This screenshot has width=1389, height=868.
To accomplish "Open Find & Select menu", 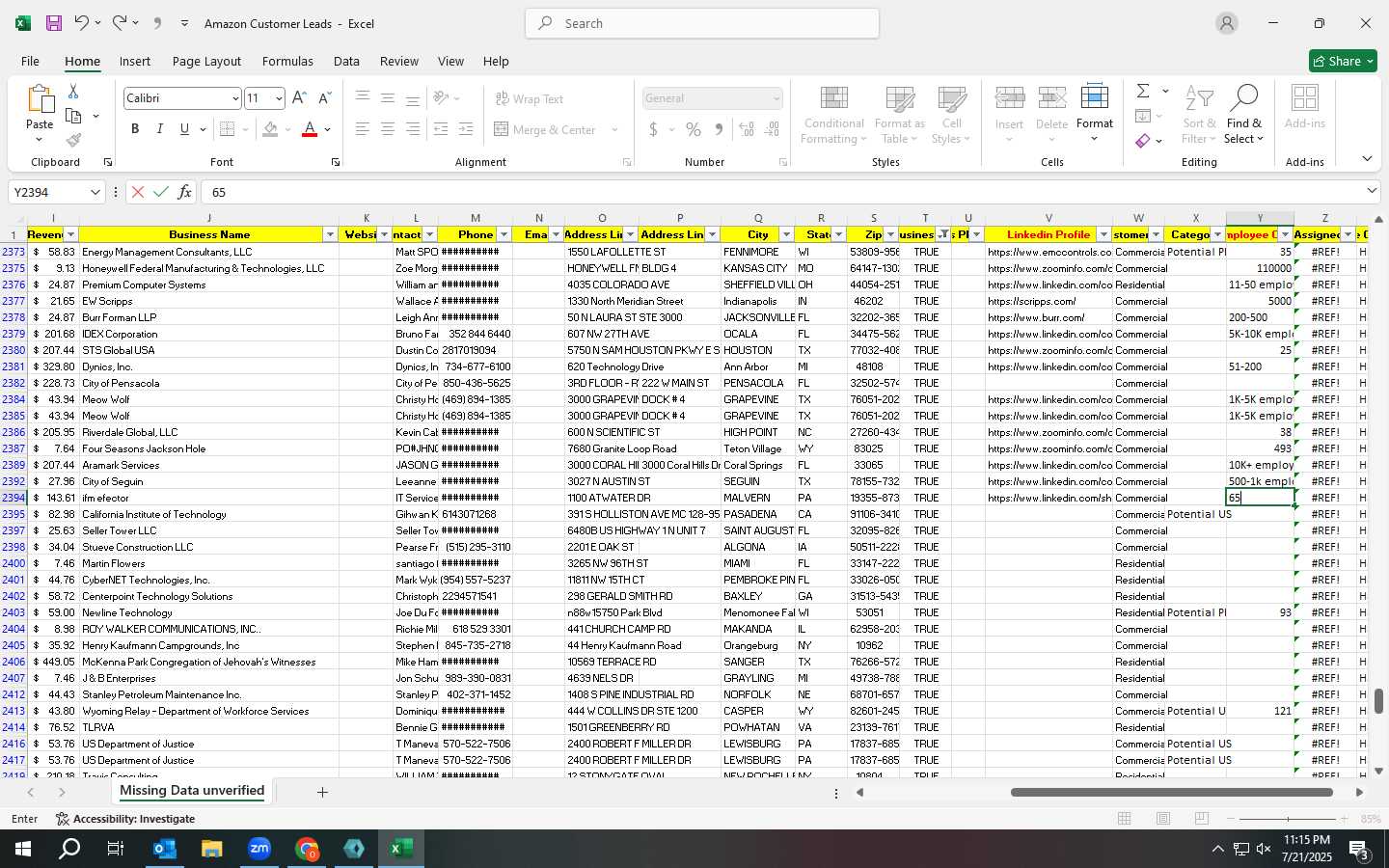I will tap(1243, 116).
